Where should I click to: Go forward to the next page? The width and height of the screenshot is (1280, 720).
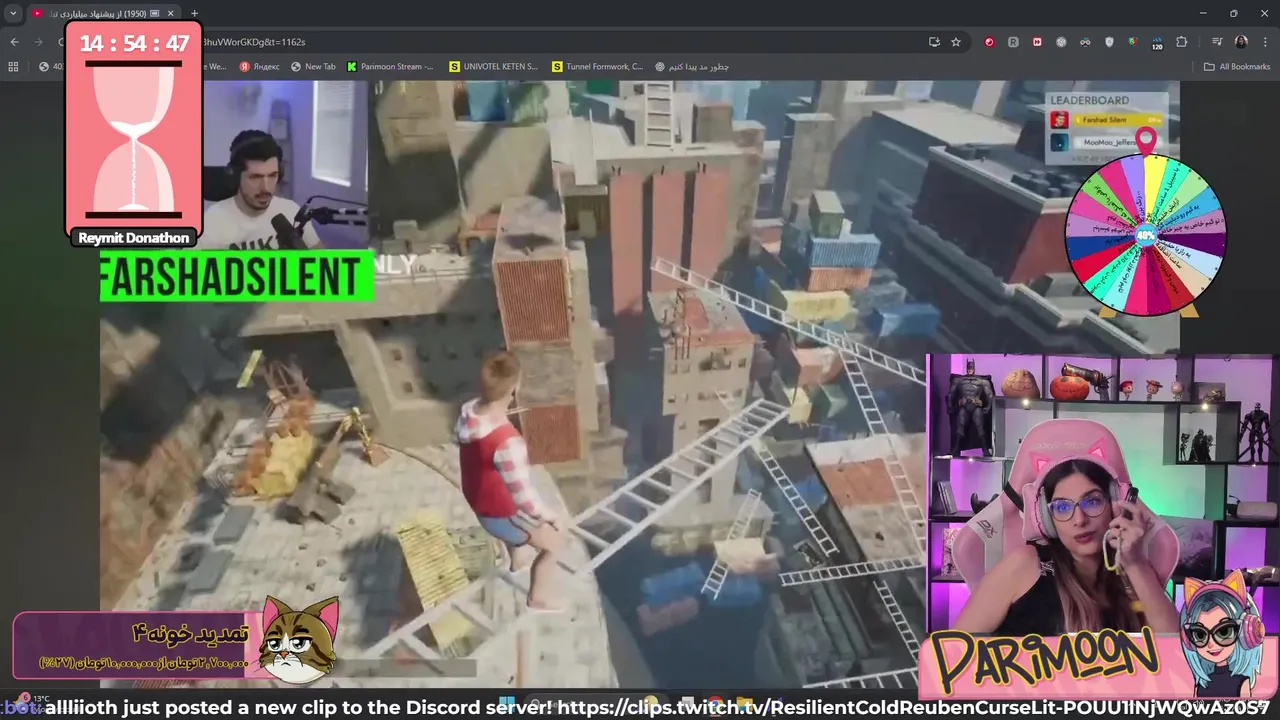(x=38, y=42)
